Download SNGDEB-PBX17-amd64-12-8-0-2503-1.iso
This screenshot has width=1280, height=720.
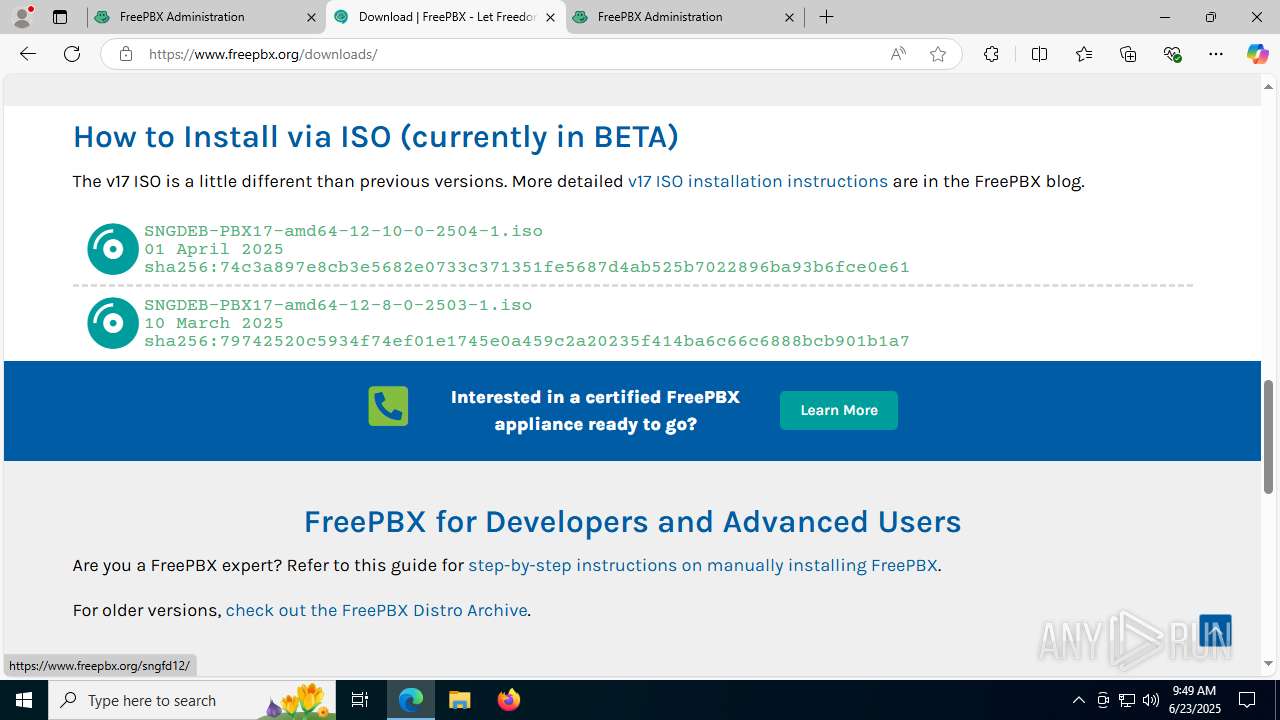pyautogui.click(x=338, y=305)
